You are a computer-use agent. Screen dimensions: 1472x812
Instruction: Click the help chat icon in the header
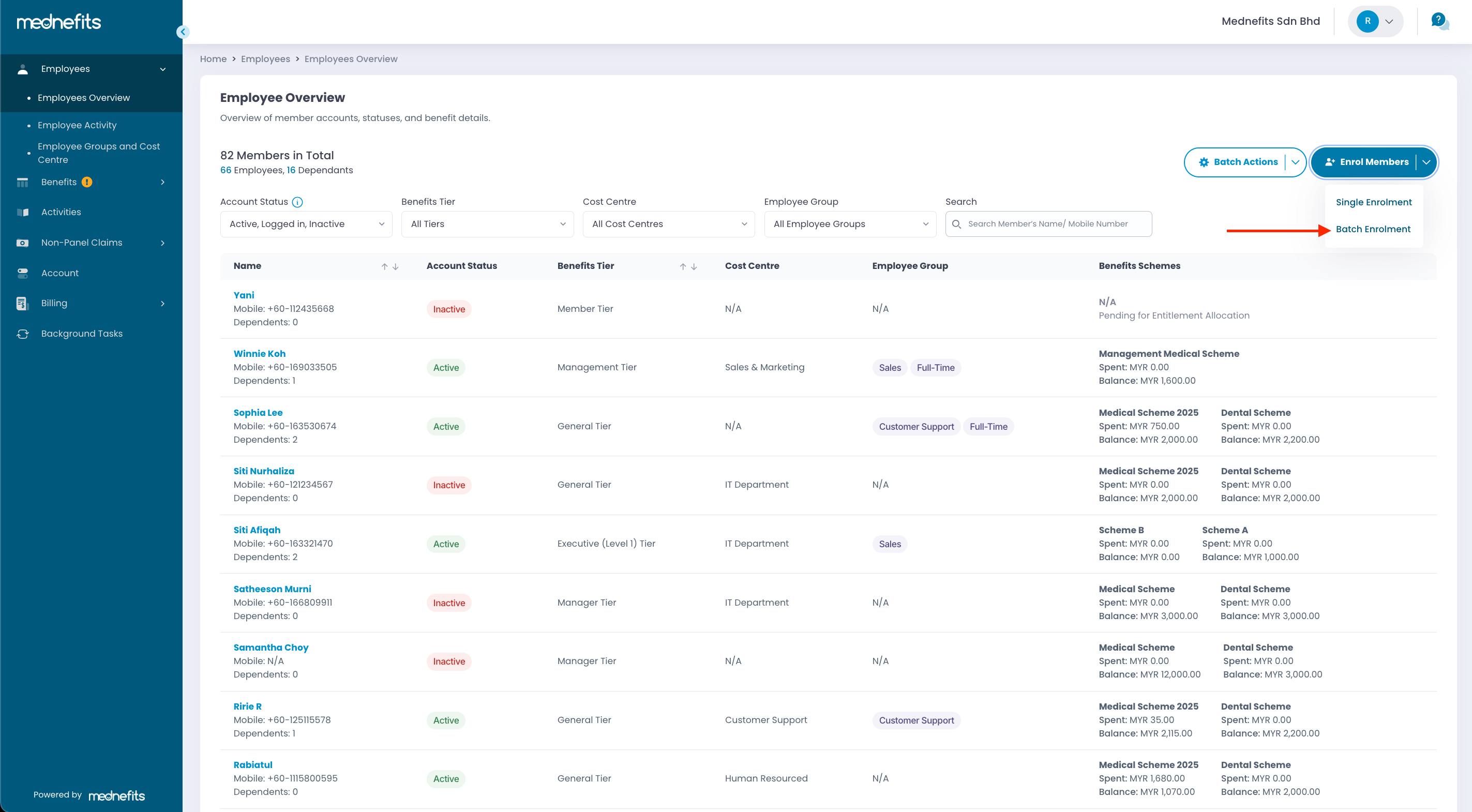(1439, 21)
